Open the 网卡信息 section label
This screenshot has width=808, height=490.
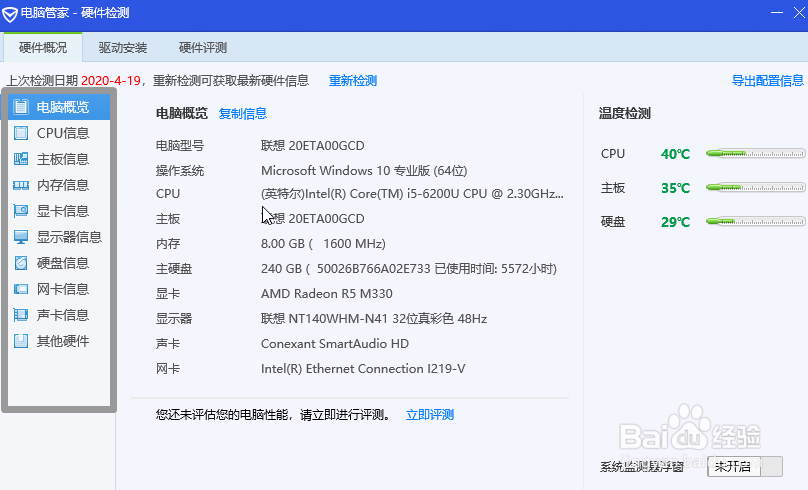pos(63,289)
